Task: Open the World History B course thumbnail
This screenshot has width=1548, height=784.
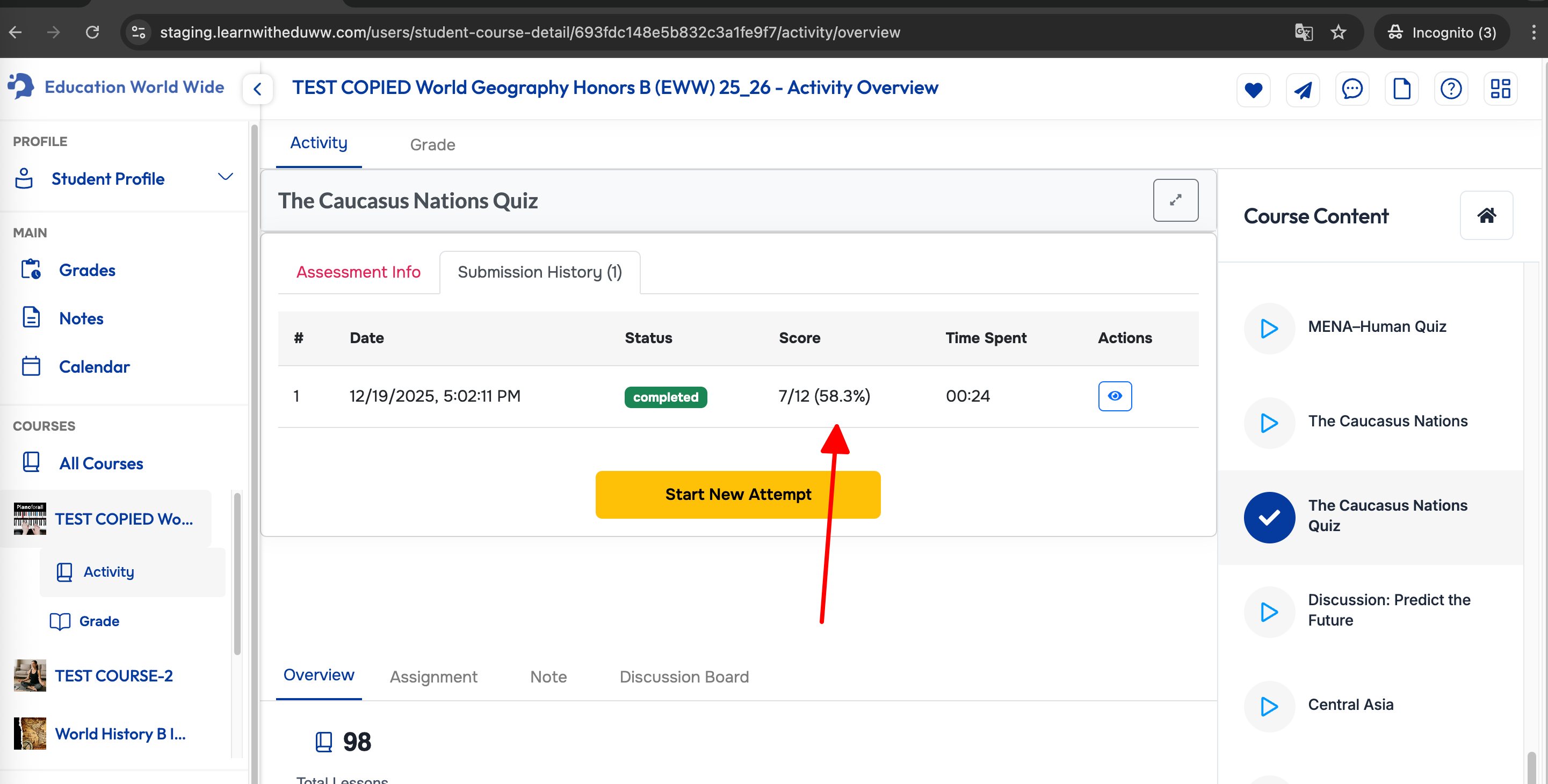Action: [x=30, y=734]
